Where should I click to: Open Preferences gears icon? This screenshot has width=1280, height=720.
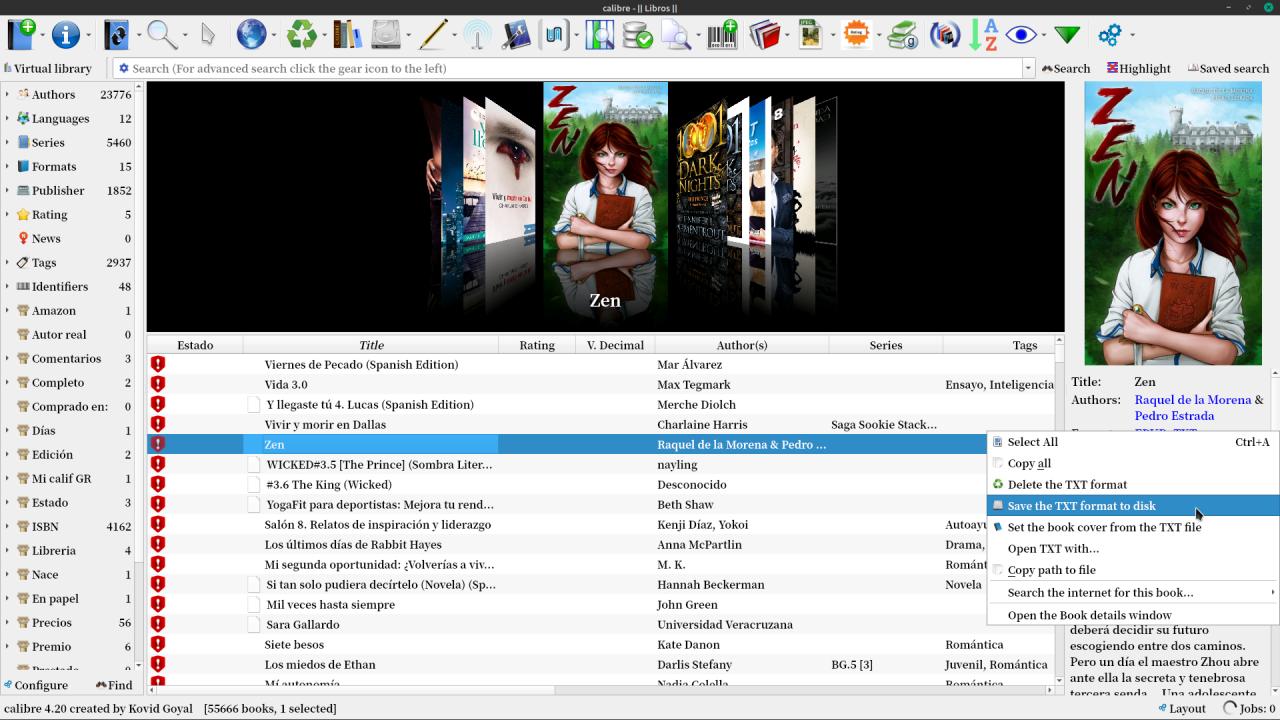click(x=1109, y=35)
